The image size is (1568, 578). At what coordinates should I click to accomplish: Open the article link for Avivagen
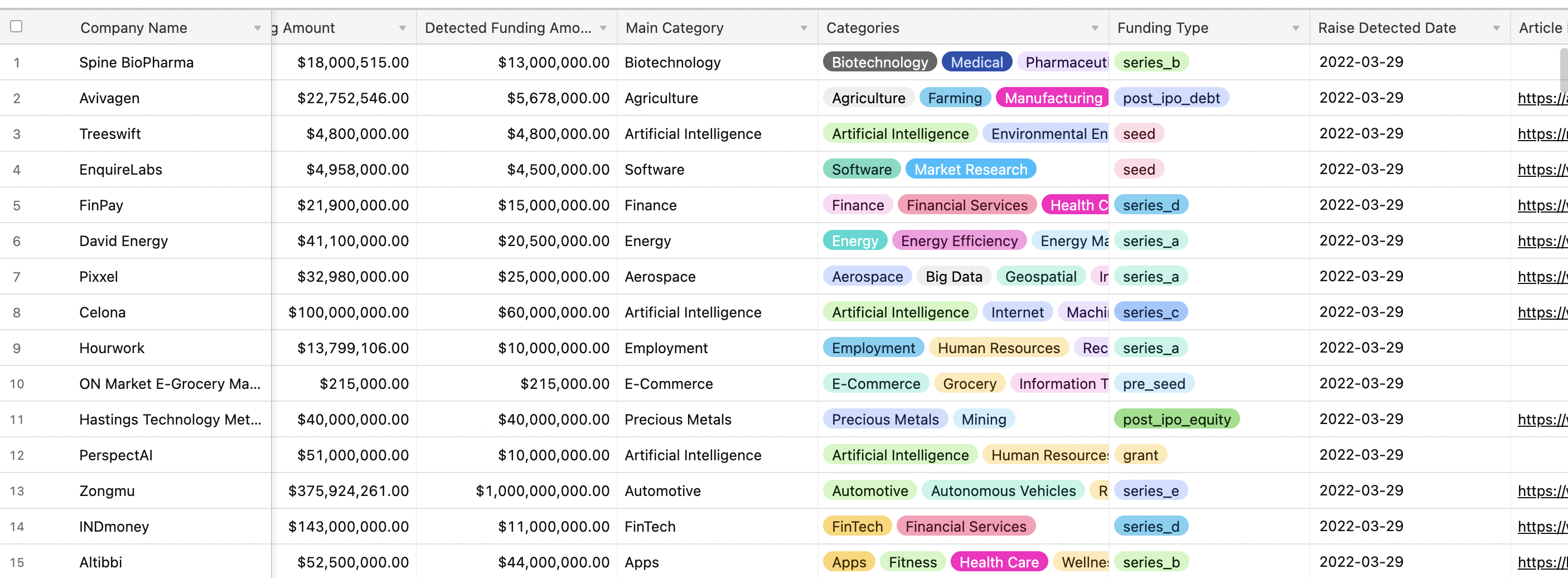pyautogui.click(x=1542, y=98)
